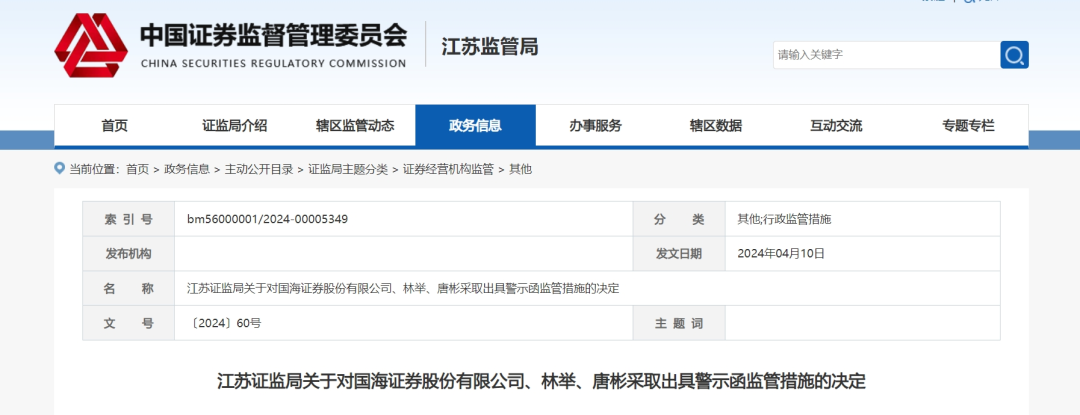This screenshot has height=415, width=1080.
Task: Click index number bm56000001/2024-00005349
Action: (x=267, y=219)
